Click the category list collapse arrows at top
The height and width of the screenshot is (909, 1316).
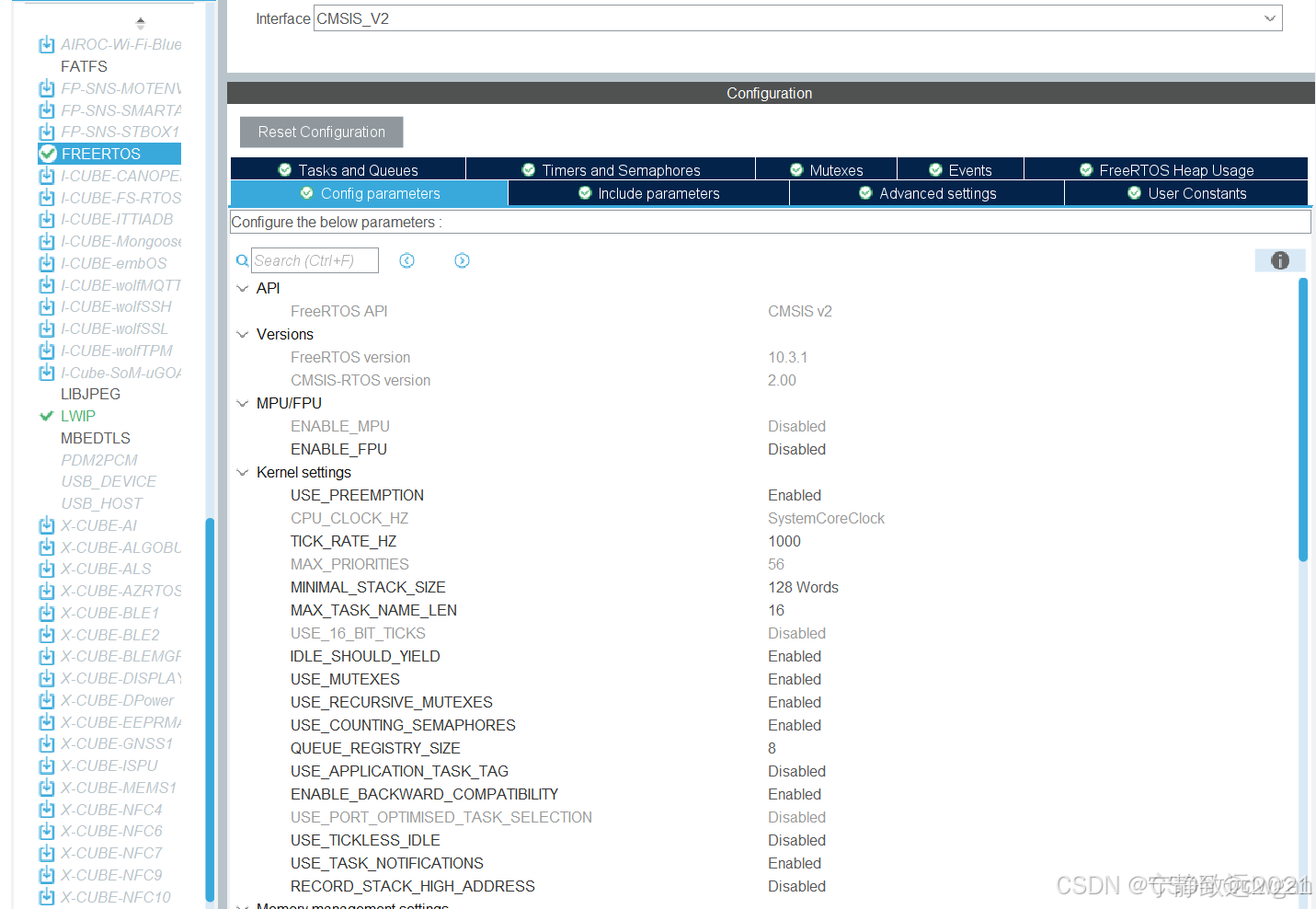(140, 22)
